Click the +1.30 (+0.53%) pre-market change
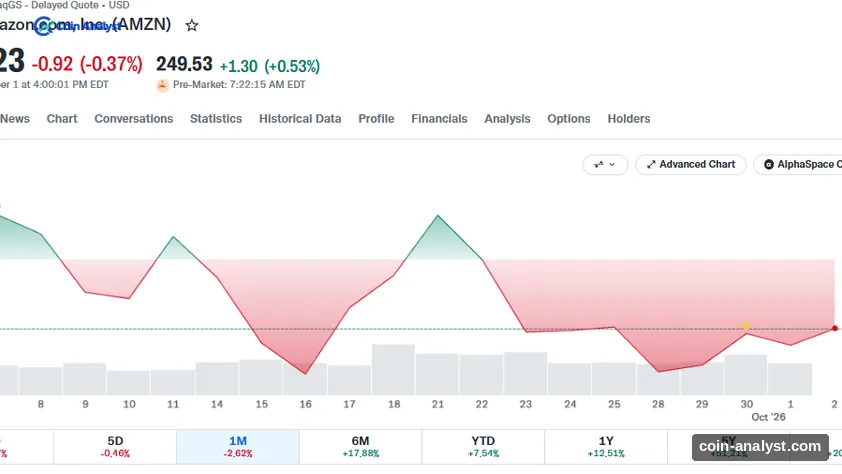842x474 pixels. pyautogui.click(x=270, y=66)
